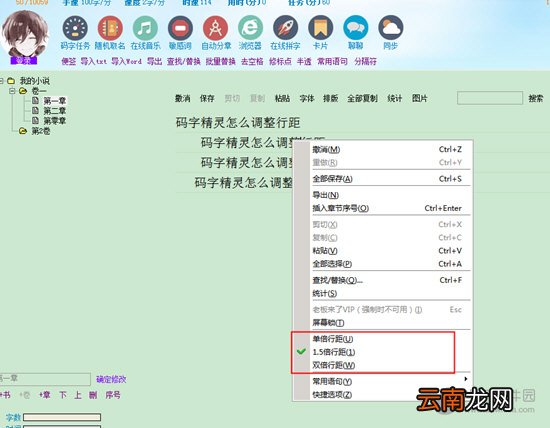Click 统计 in the editor toolbar
The height and width of the screenshot is (428, 550).
394,99
